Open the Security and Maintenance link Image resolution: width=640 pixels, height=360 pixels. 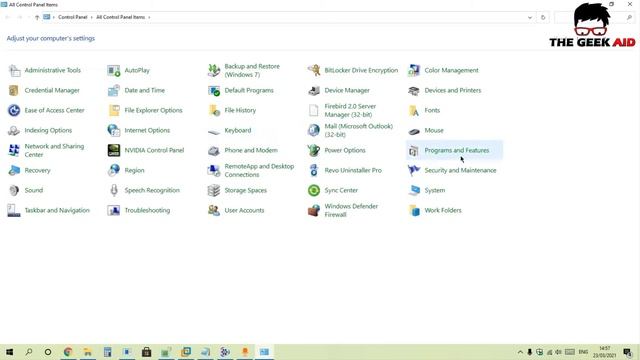tap(460, 170)
